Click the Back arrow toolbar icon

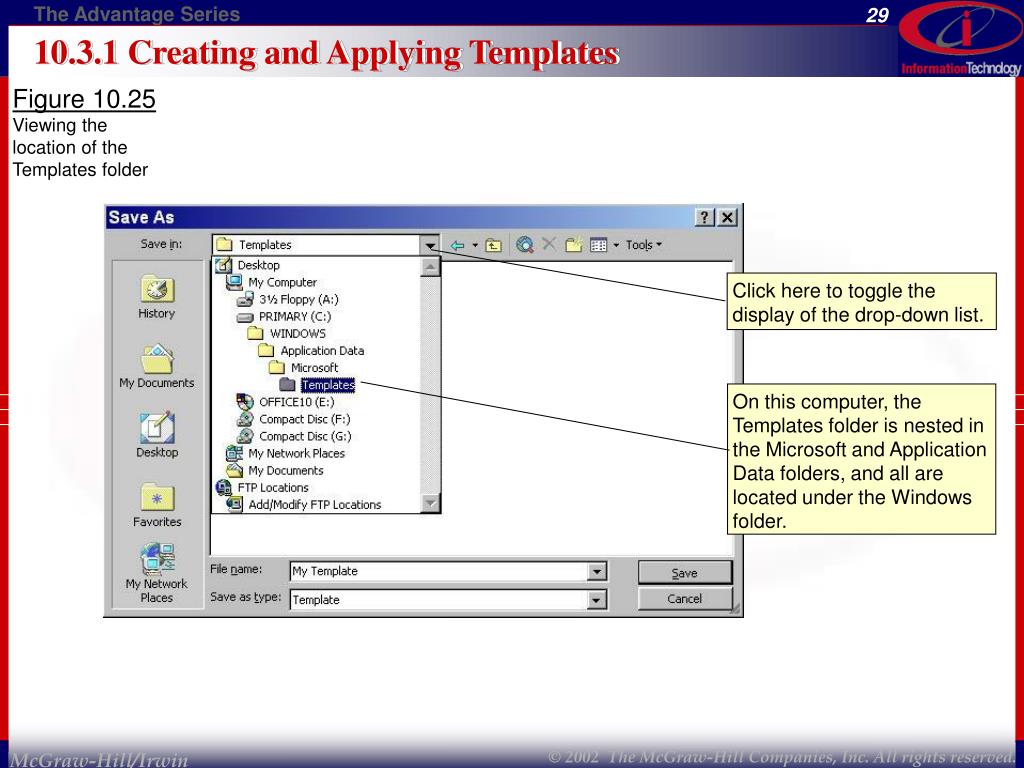click(x=458, y=246)
